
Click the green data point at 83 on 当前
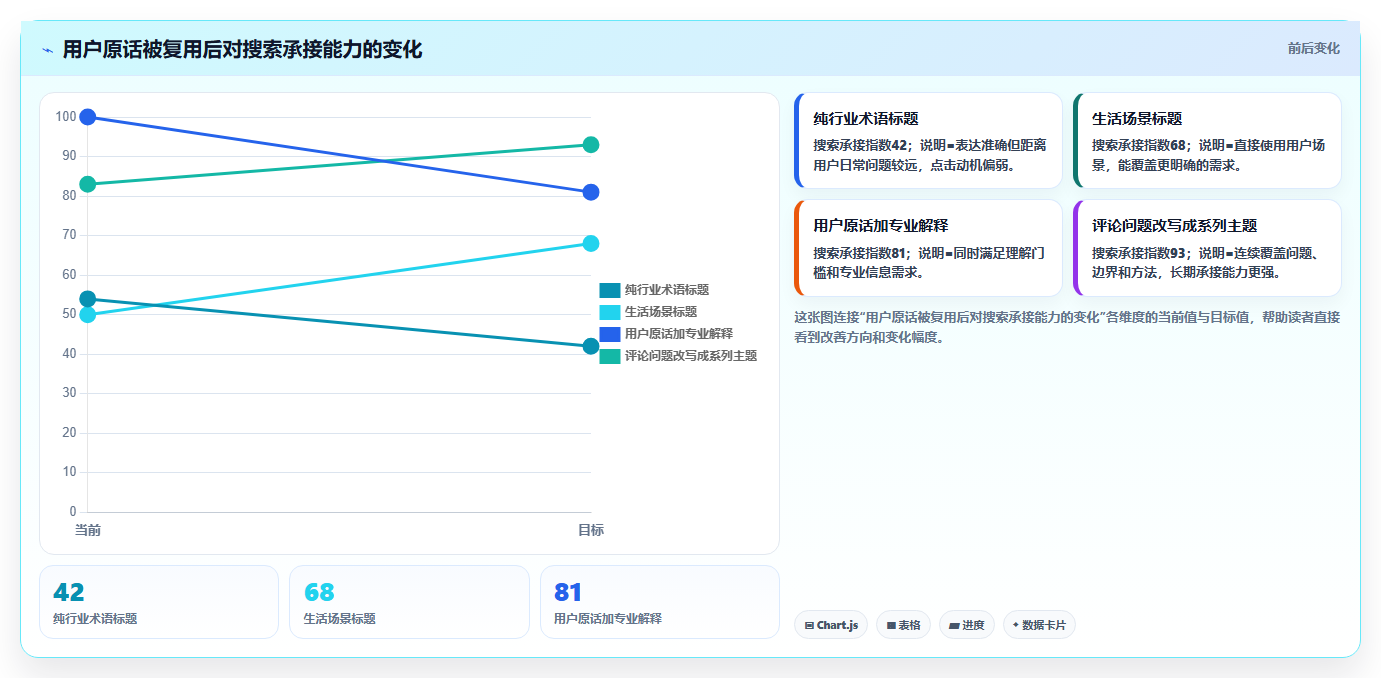coord(88,184)
